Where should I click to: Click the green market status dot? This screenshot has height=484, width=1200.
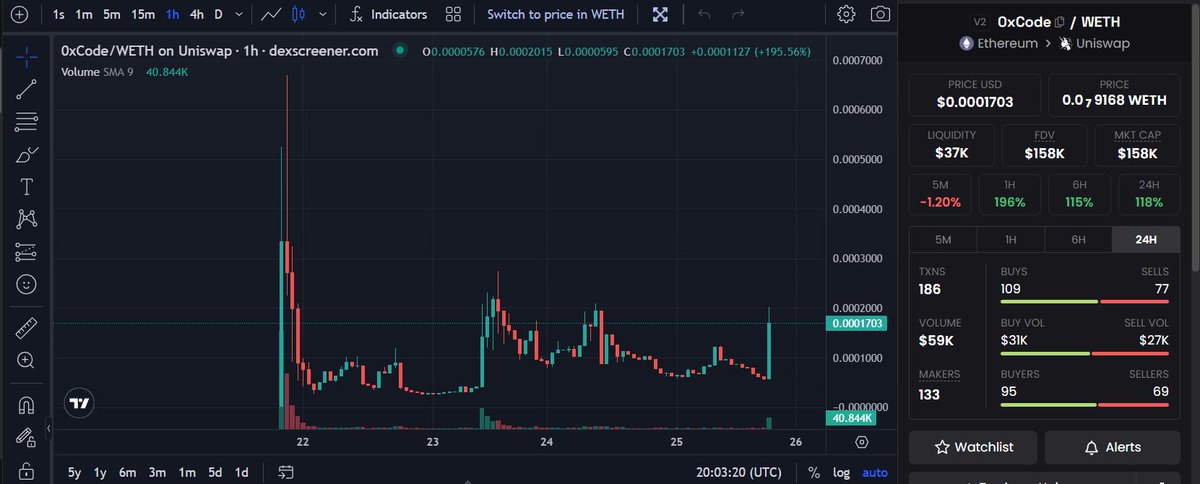click(400, 50)
